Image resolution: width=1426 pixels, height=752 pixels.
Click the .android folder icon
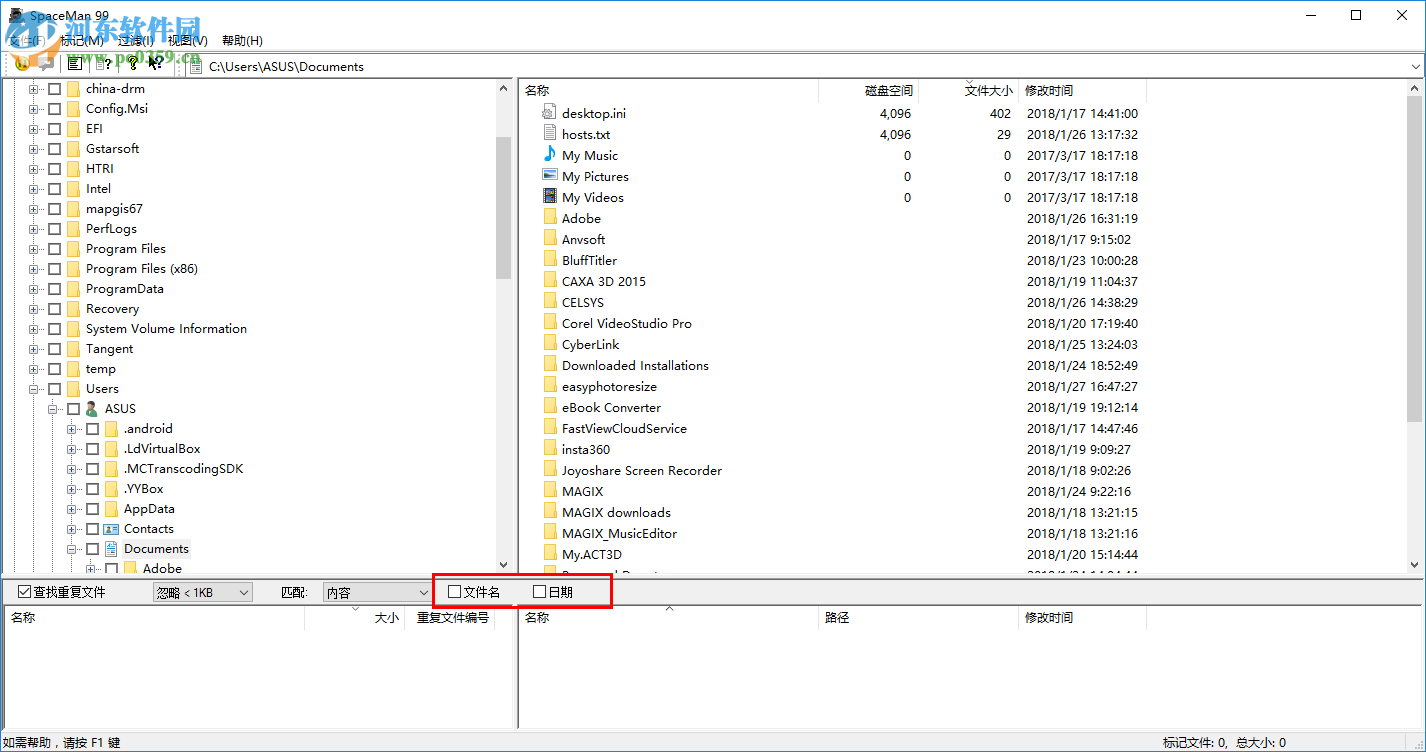111,428
